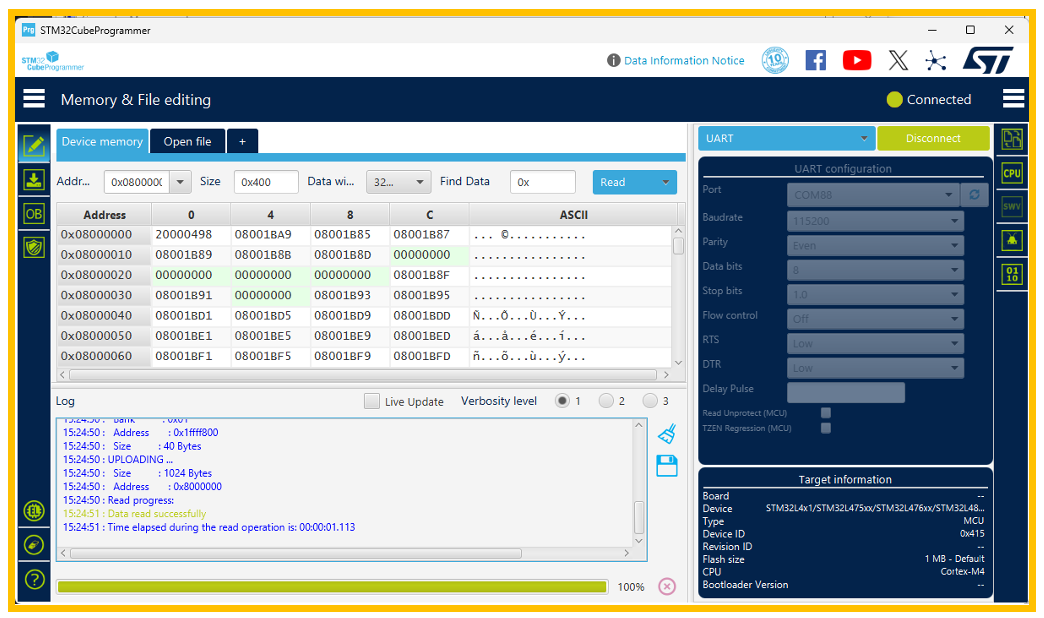The width and height of the screenshot is (1044, 618).
Task: Click the log horizontal scrollbar
Action: [296, 553]
